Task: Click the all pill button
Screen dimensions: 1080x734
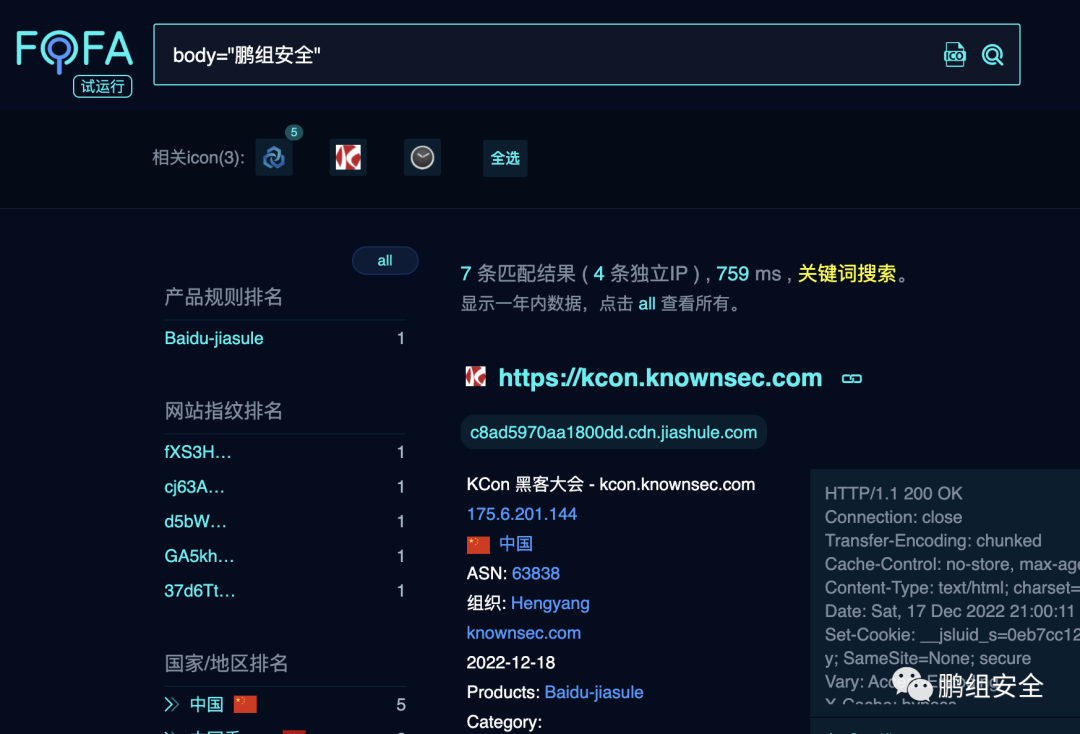Action: [x=385, y=260]
